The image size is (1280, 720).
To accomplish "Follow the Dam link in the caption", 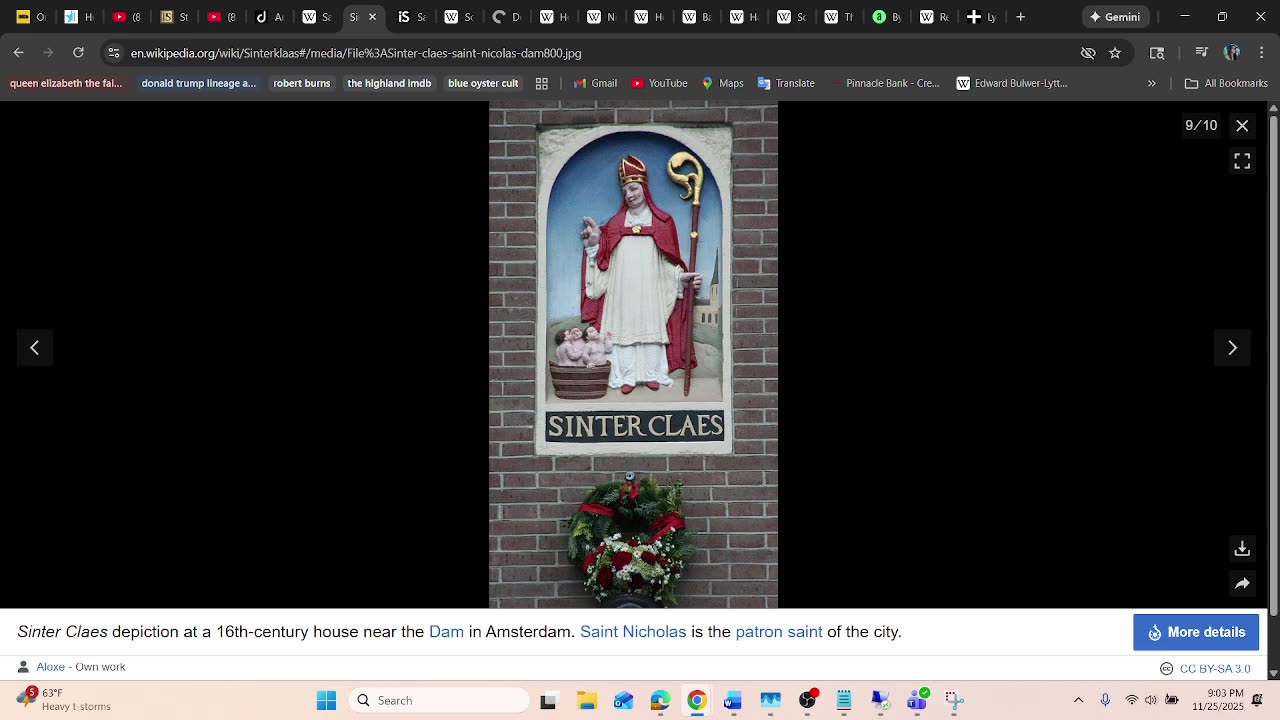I will tap(446, 632).
